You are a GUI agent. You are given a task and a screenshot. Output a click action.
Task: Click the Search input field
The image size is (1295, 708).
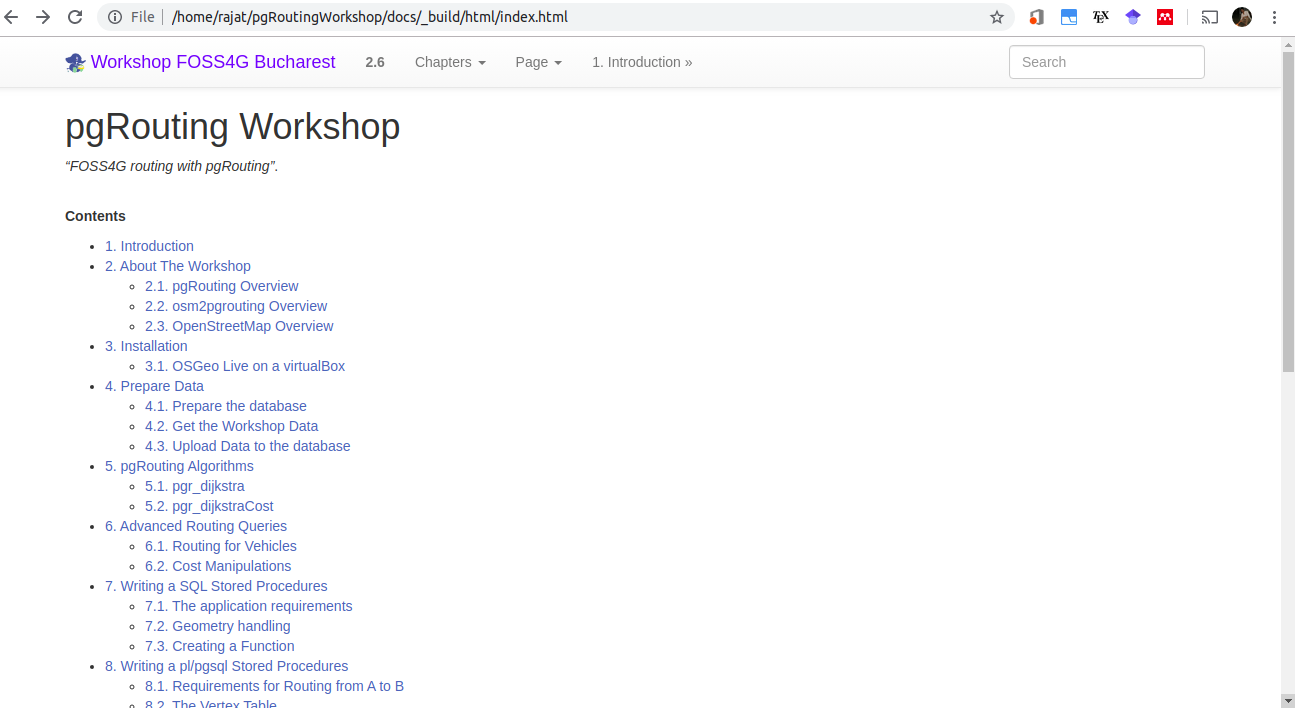coord(1106,61)
